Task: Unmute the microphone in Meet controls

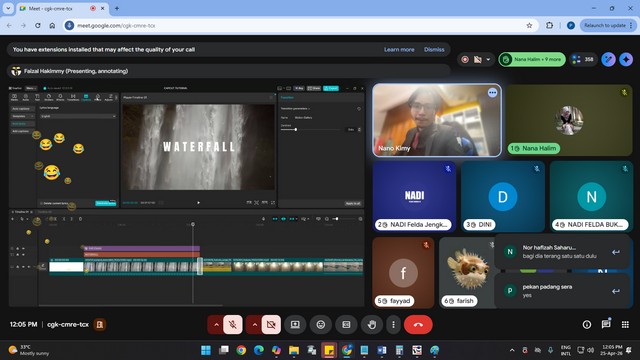Action: [x=233, y=324]
